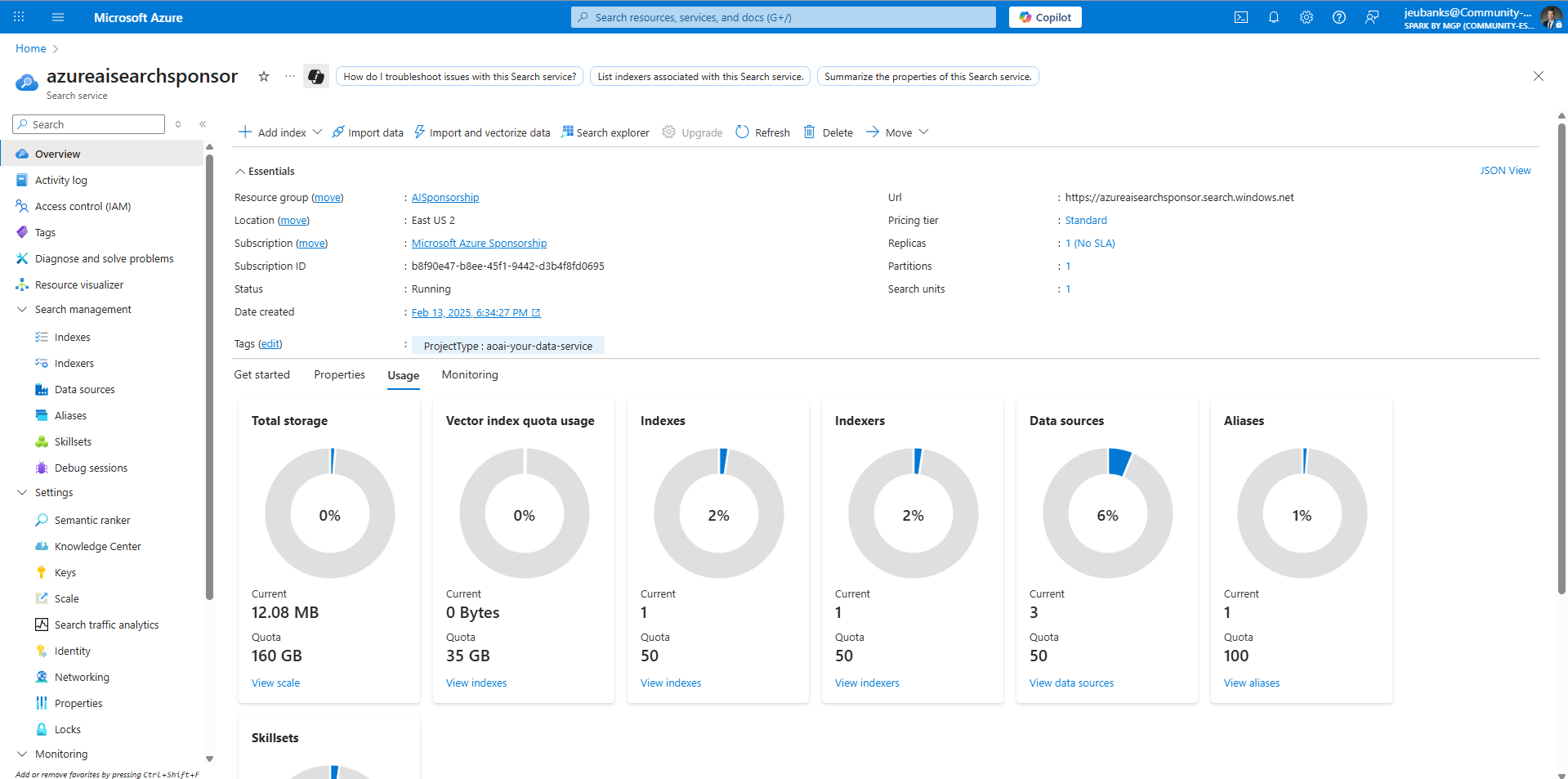The width and height of the screenshot is (1568, 779).
Task: Expand the Monitoring section in sidebar
Action: [x=22, y=754]
